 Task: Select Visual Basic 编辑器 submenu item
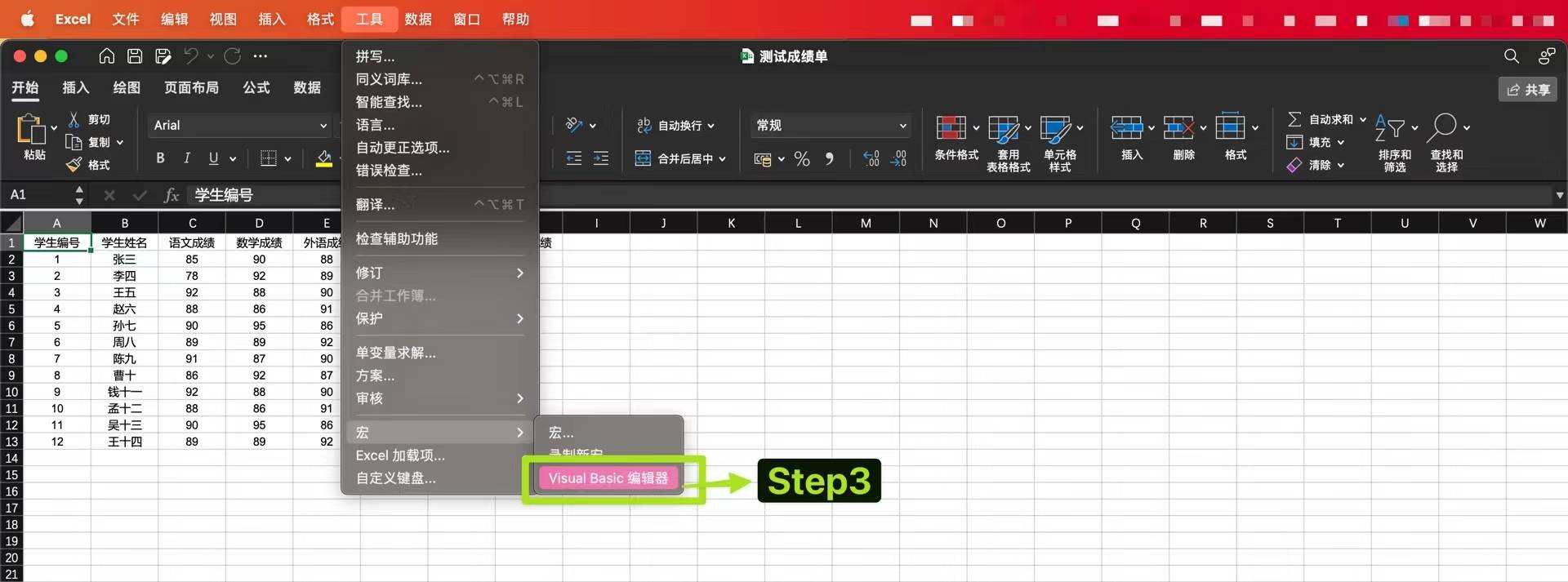pos(608,478)
